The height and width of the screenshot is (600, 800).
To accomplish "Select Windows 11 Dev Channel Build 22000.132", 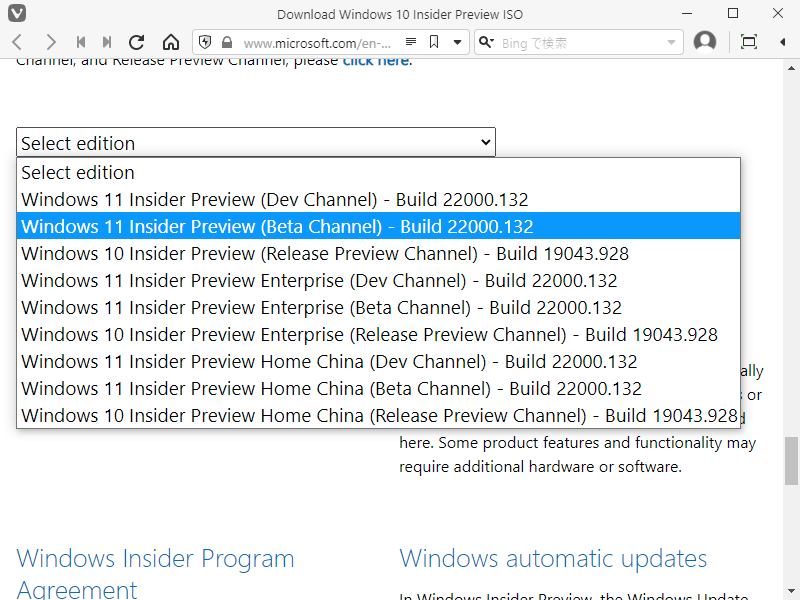I will tap(378, 199).
